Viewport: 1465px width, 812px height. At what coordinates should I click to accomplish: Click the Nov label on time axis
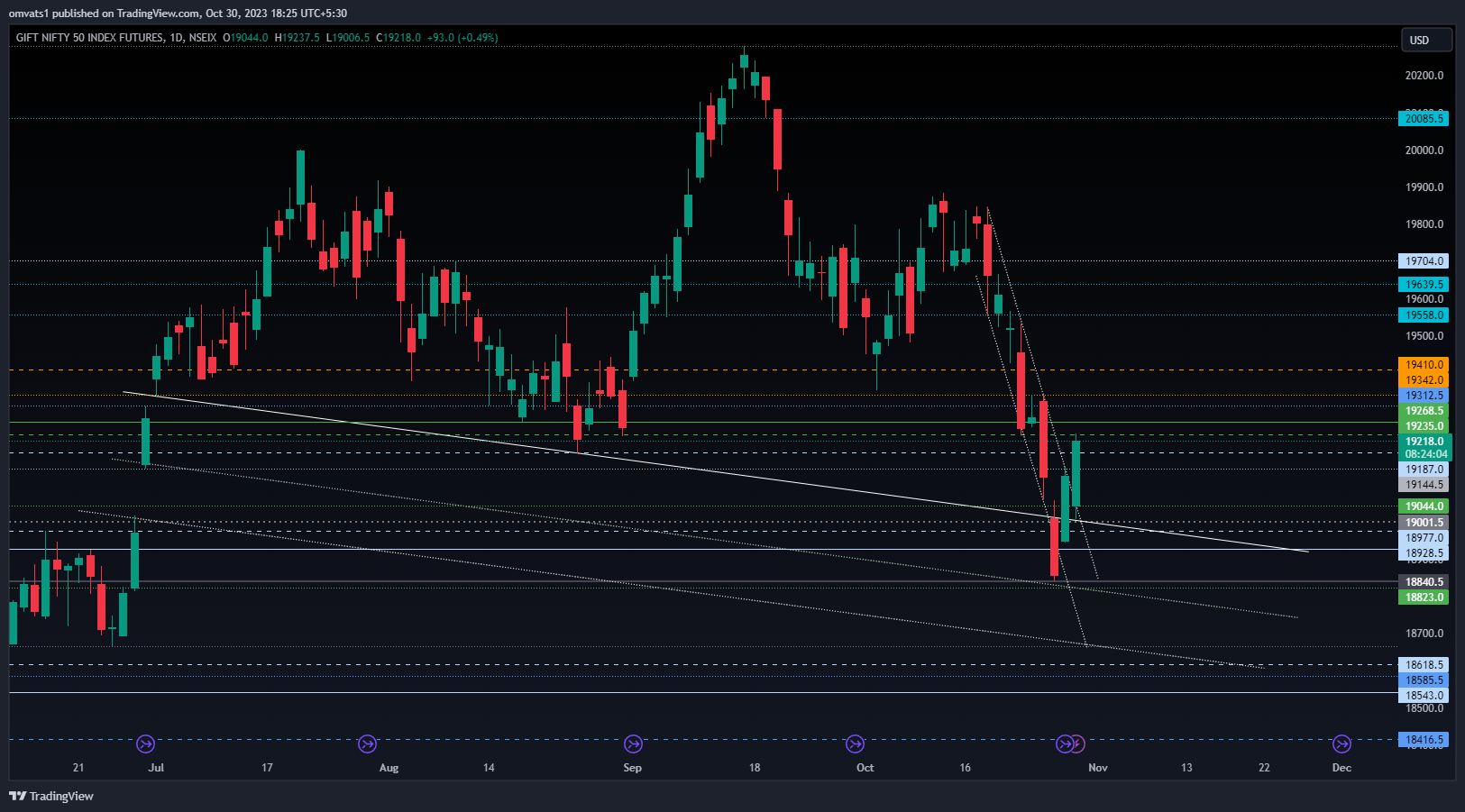1098,768
